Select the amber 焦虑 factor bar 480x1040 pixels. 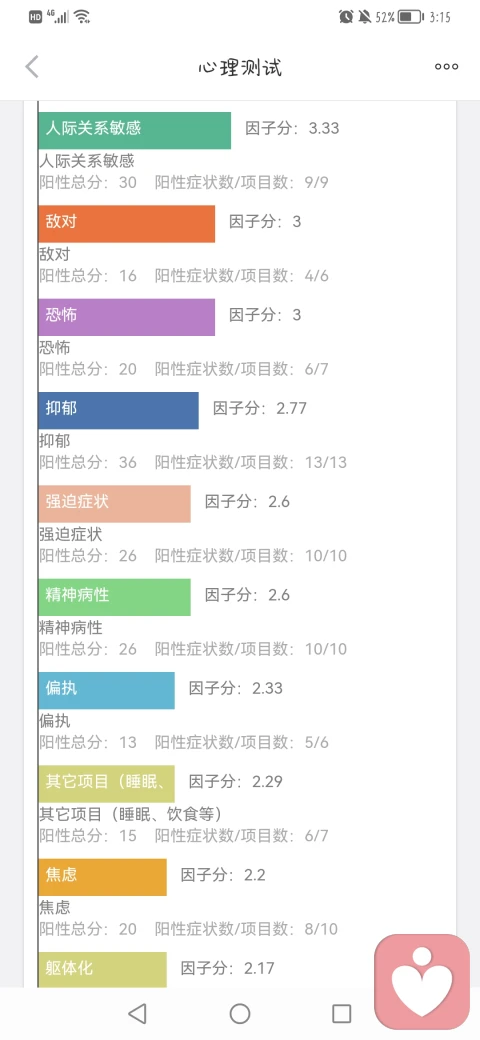103,877
